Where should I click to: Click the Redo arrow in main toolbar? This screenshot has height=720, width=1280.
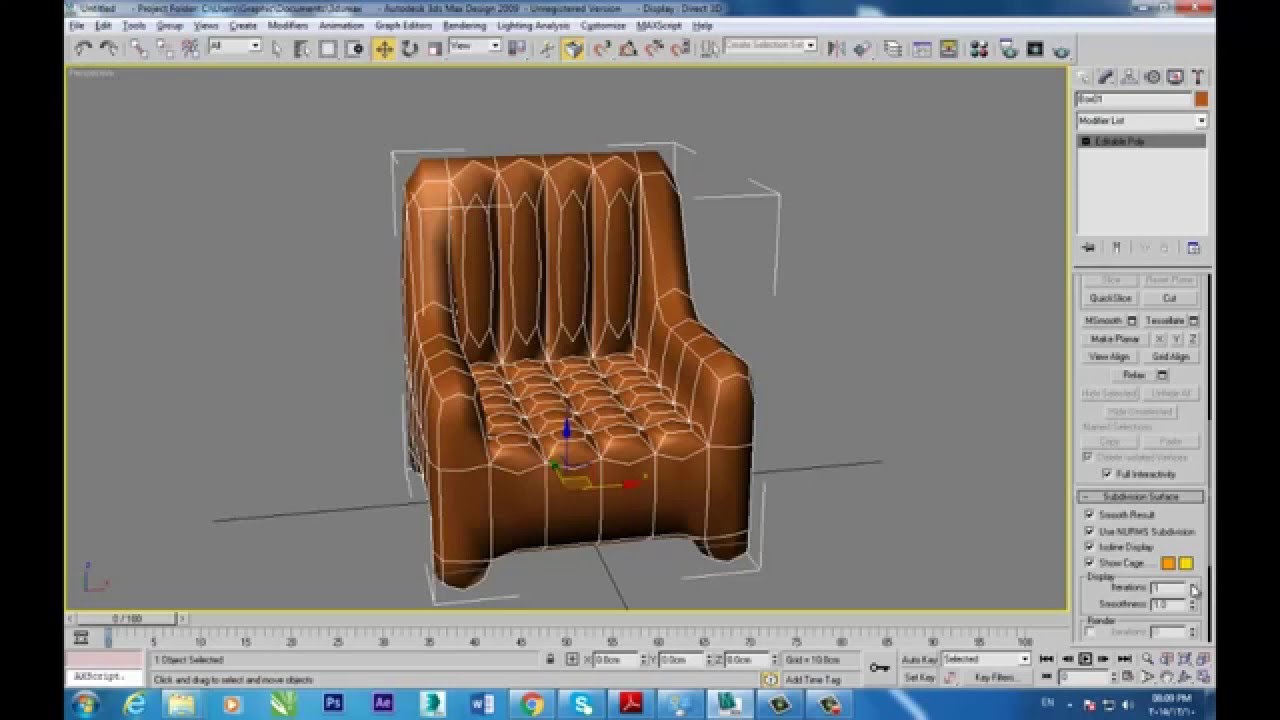coord(109,48)
